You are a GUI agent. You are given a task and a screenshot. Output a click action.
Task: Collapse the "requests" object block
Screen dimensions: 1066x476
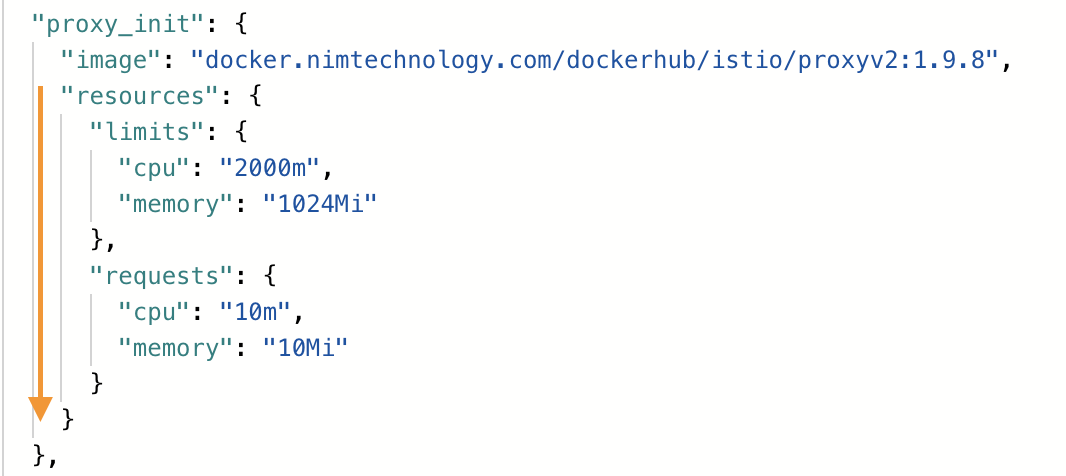tap(162, 276)
